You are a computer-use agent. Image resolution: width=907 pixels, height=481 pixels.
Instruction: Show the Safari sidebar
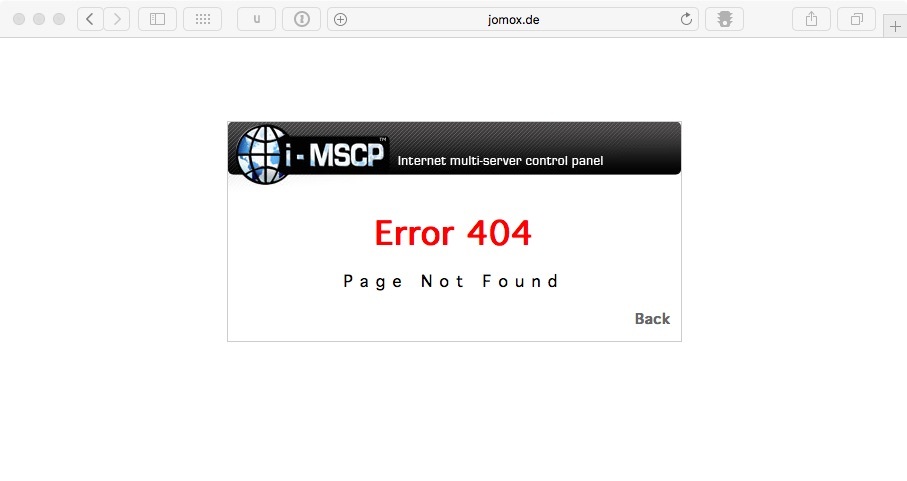coord(157,19)
